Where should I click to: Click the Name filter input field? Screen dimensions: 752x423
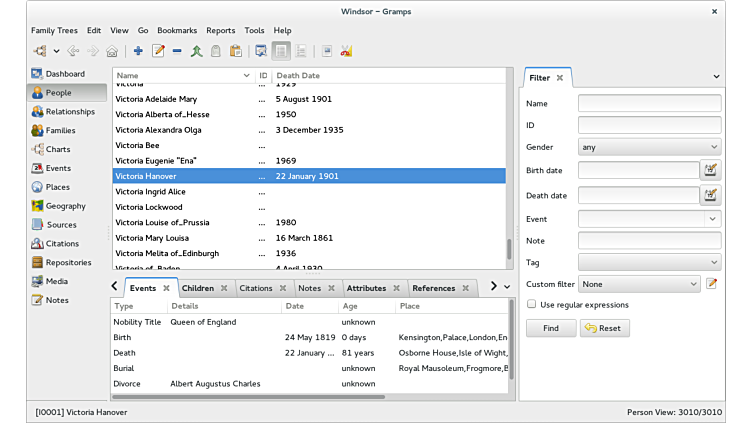(x=649, y=103)
